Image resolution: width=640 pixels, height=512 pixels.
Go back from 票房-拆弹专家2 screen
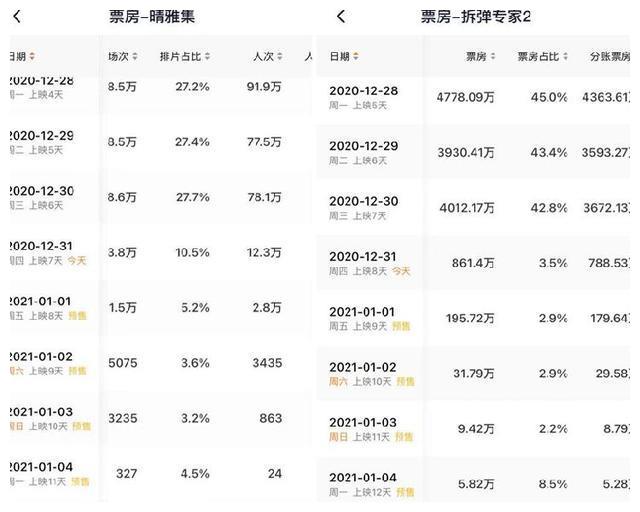pyautogui.click(x=341, y=17)
